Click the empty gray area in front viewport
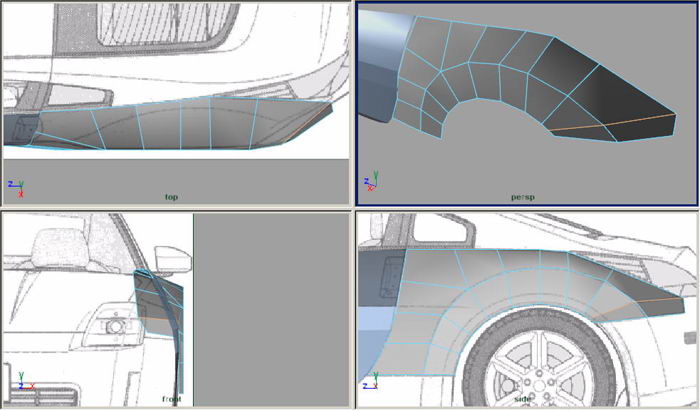This screenshot has width=700, height=410. click(x=268, y=310)
